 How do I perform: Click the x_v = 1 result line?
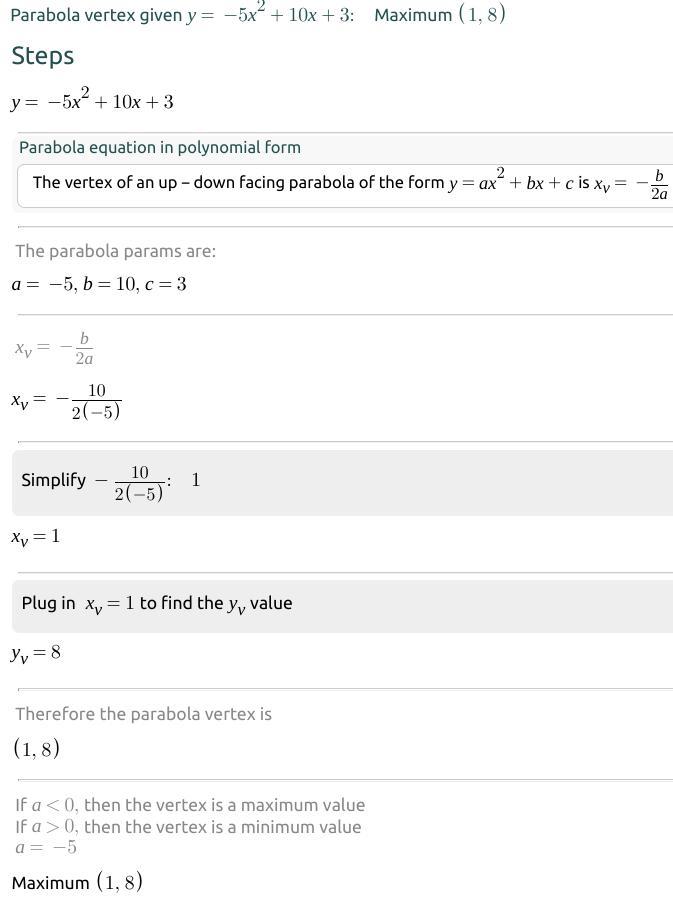(36, 537)
